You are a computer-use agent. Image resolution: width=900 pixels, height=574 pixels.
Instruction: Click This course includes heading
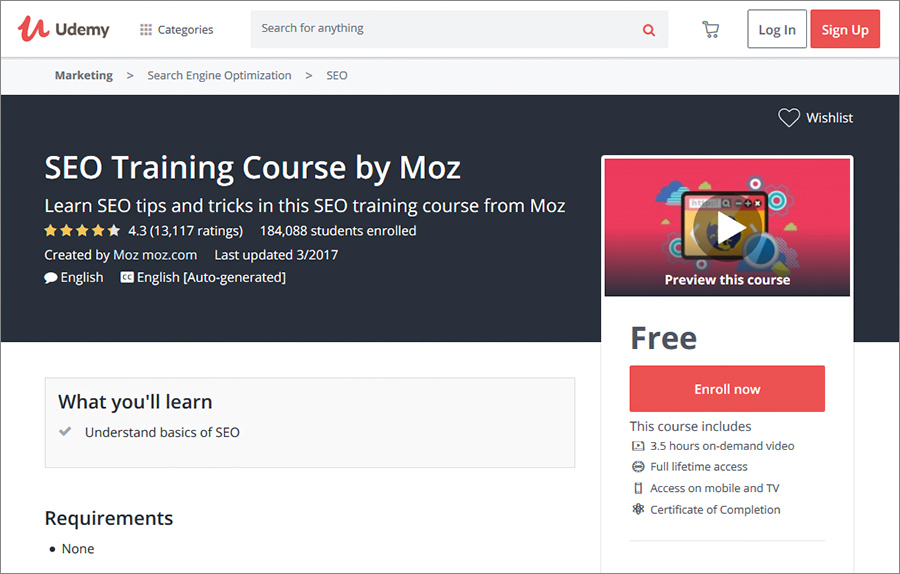tap(690, 426)
